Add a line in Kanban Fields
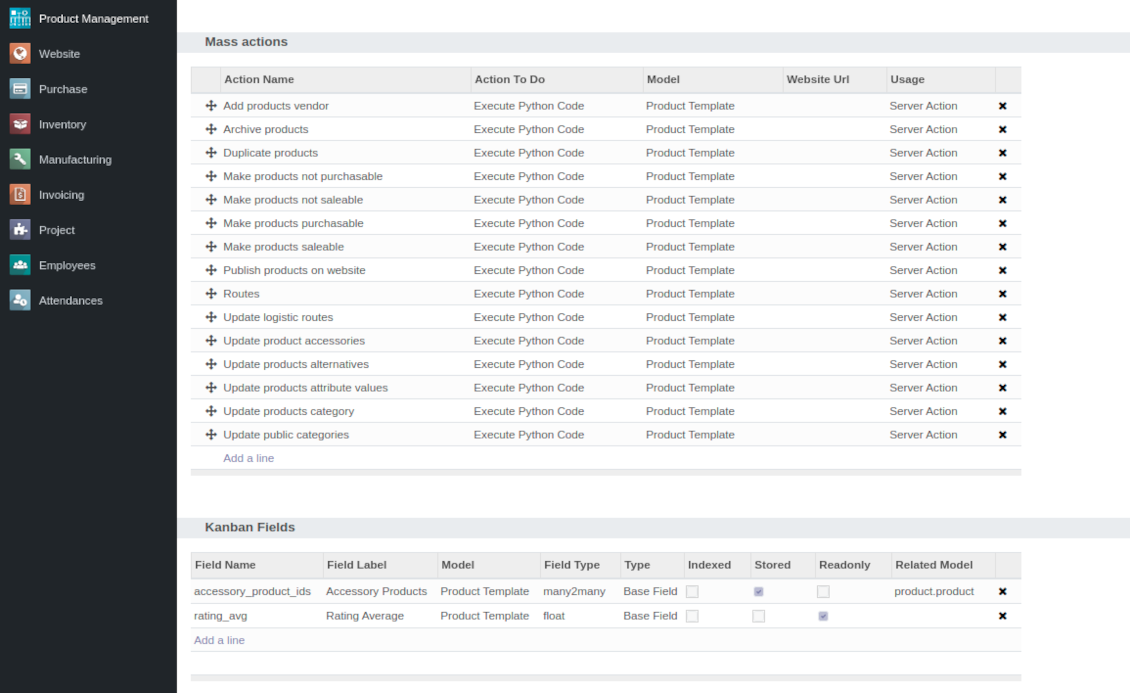Screen dimensions: 1130x693 point(219,640)
